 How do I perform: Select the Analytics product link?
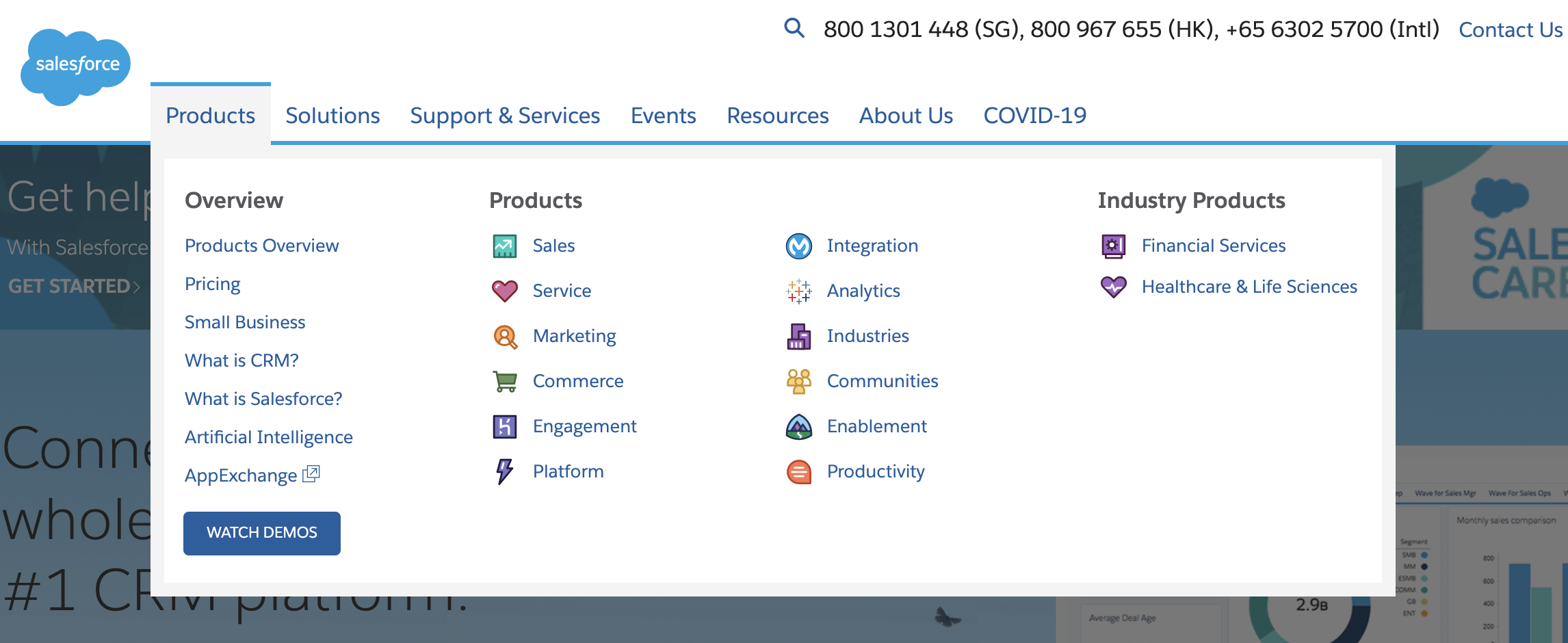click(863, 291)
